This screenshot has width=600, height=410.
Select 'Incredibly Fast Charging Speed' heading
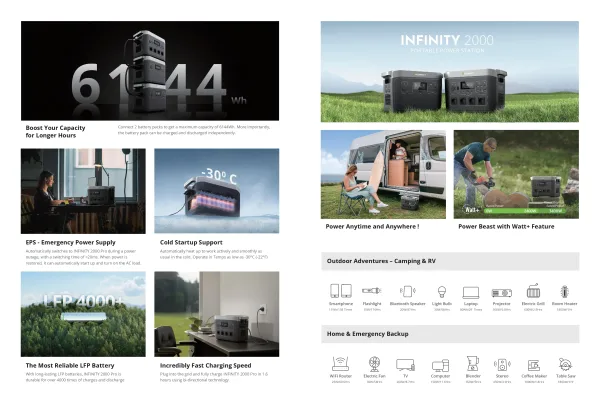coord(205,366)
